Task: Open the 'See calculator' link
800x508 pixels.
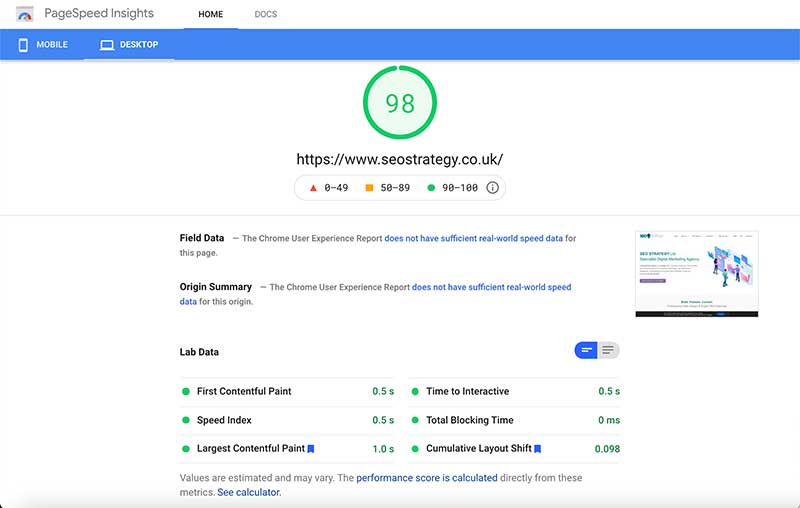Action: 249,492
